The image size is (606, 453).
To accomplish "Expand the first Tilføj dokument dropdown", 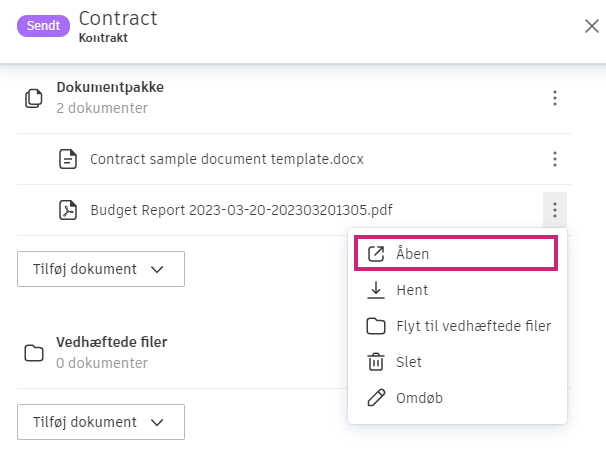I will (x=101, y=269).
